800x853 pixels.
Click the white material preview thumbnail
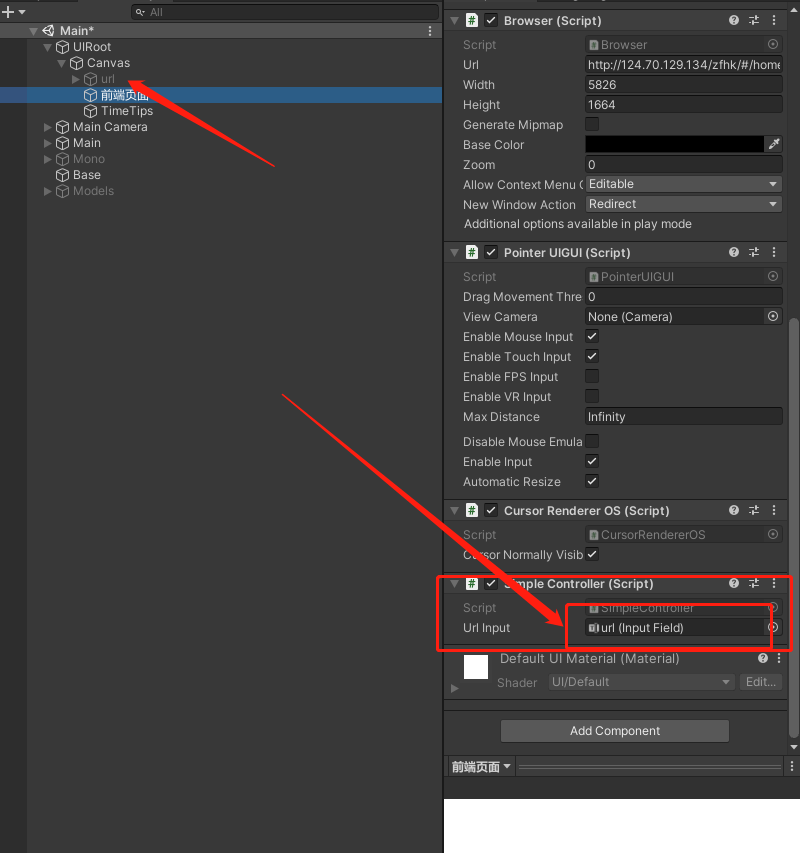[x=475, y=666]
